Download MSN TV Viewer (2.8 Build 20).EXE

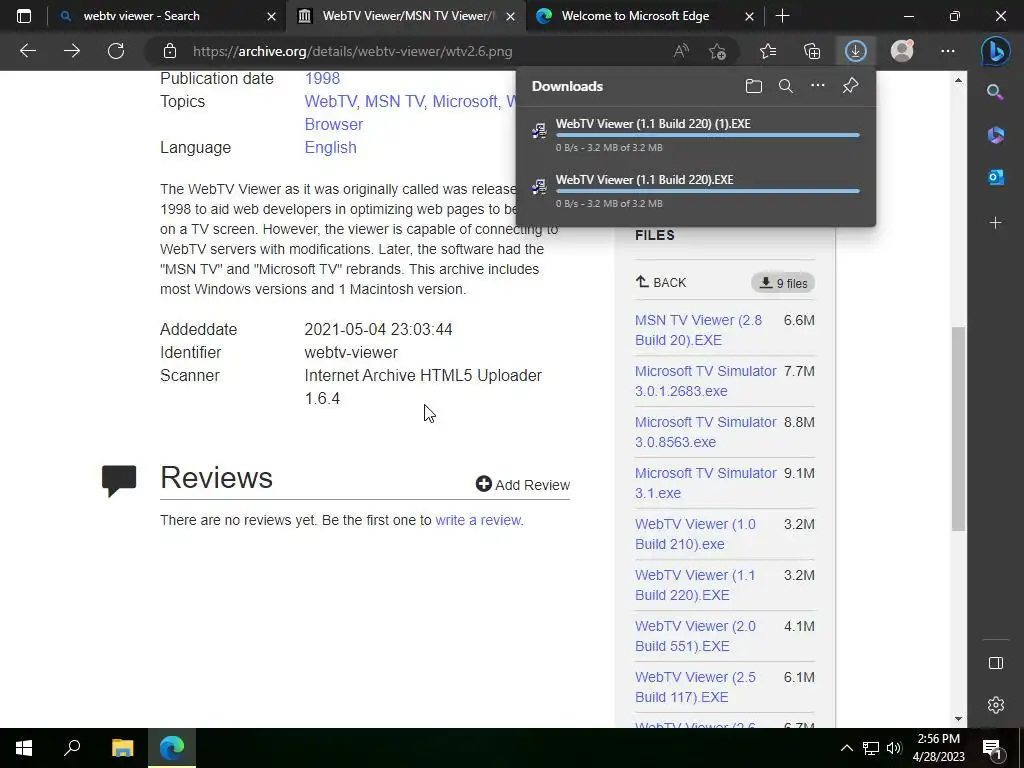698,330
